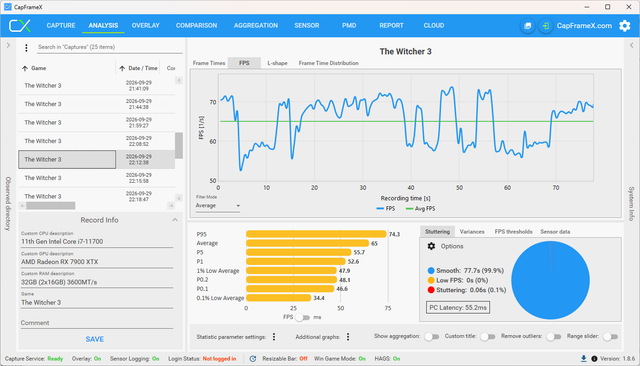The height and width of the screenshot is (366, 640).
Task: Sort captures by Game column arrow
Action: 25,68
